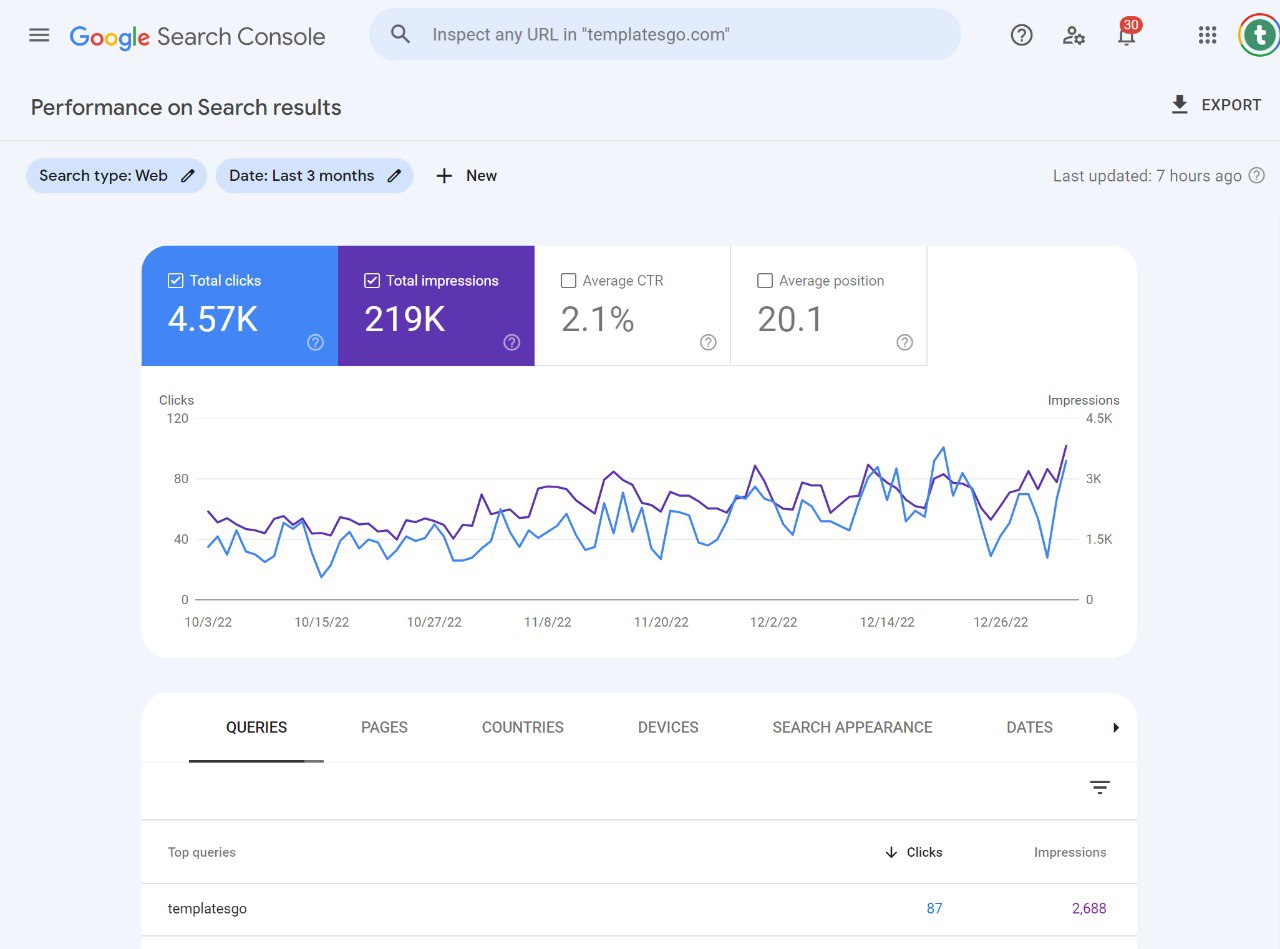Focus the Inspect any URL field

point(665,34)
